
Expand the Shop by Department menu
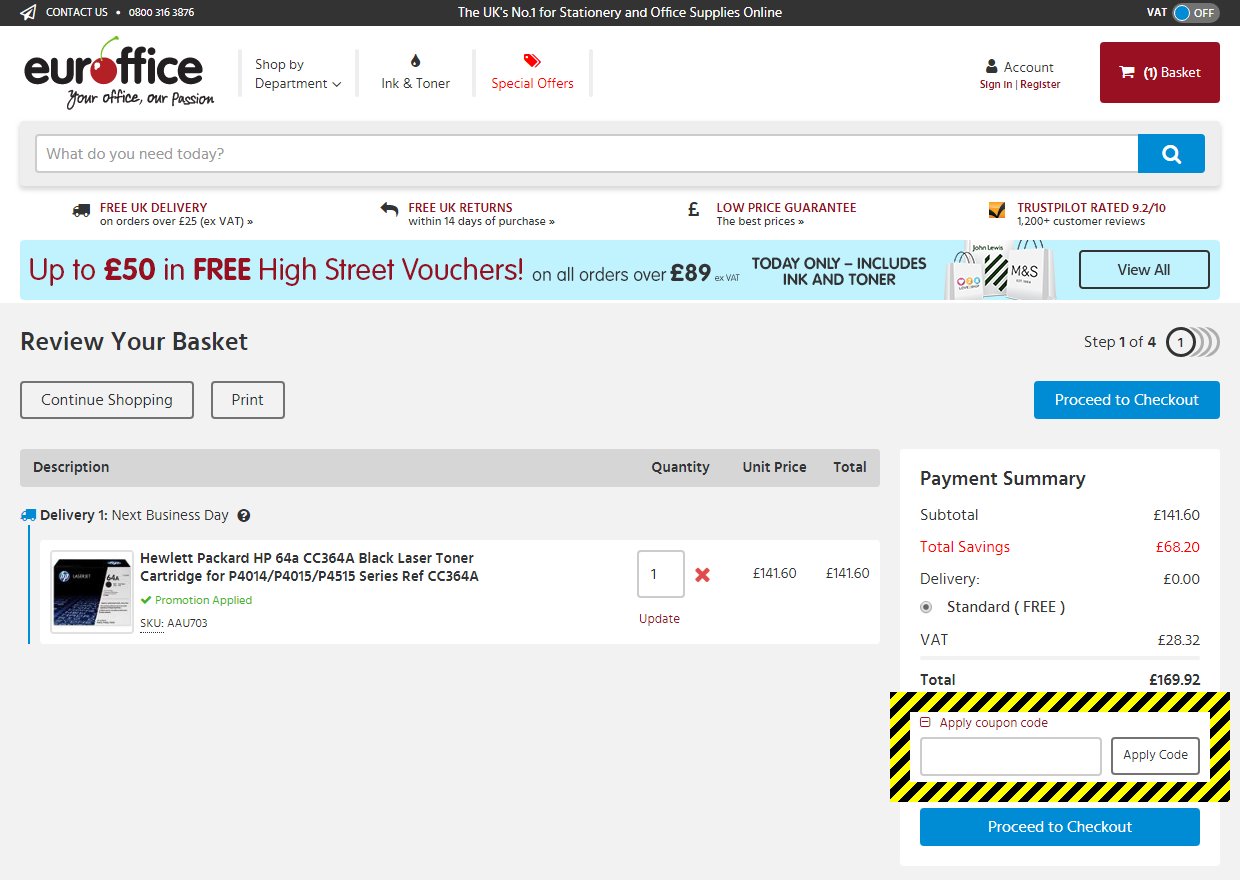[x=298, y=74]
